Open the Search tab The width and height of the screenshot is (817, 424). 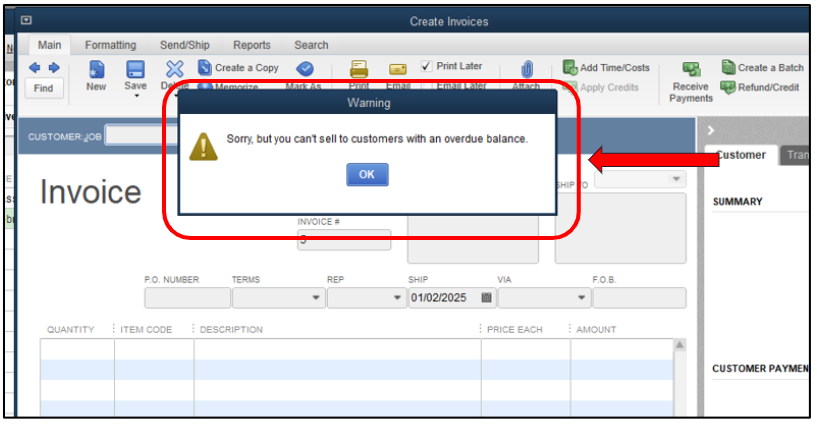click(311, 45)
